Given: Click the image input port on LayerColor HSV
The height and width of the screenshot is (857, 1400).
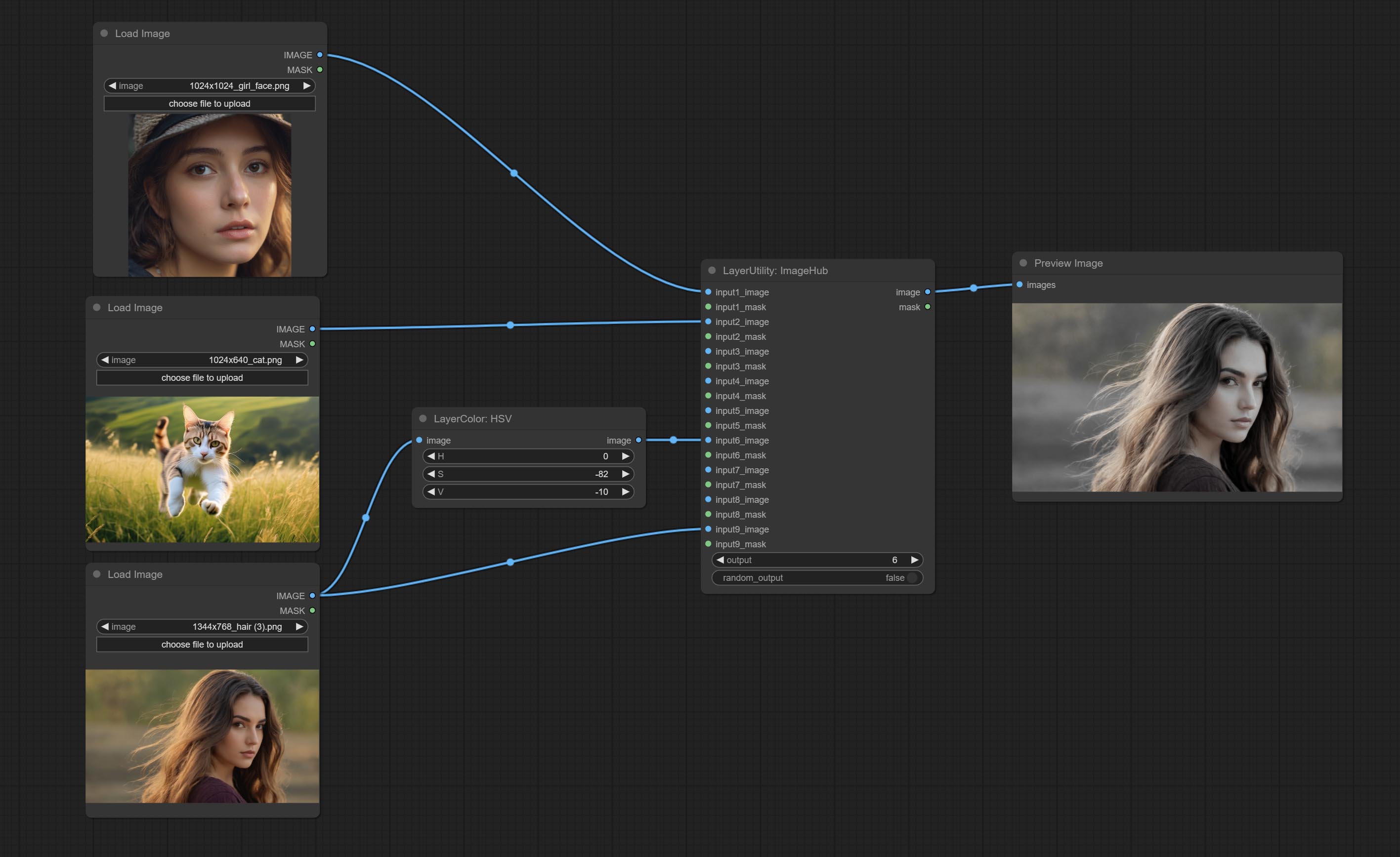Looking at the screenshot, I should click(420, 440).
